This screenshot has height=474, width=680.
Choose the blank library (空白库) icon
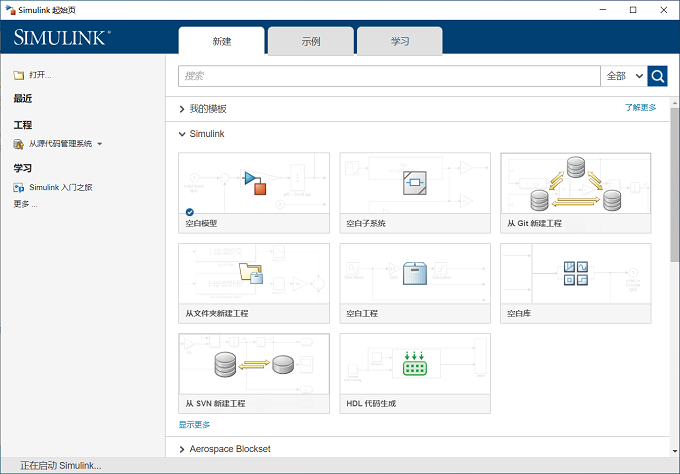click(x=576, y=273)
